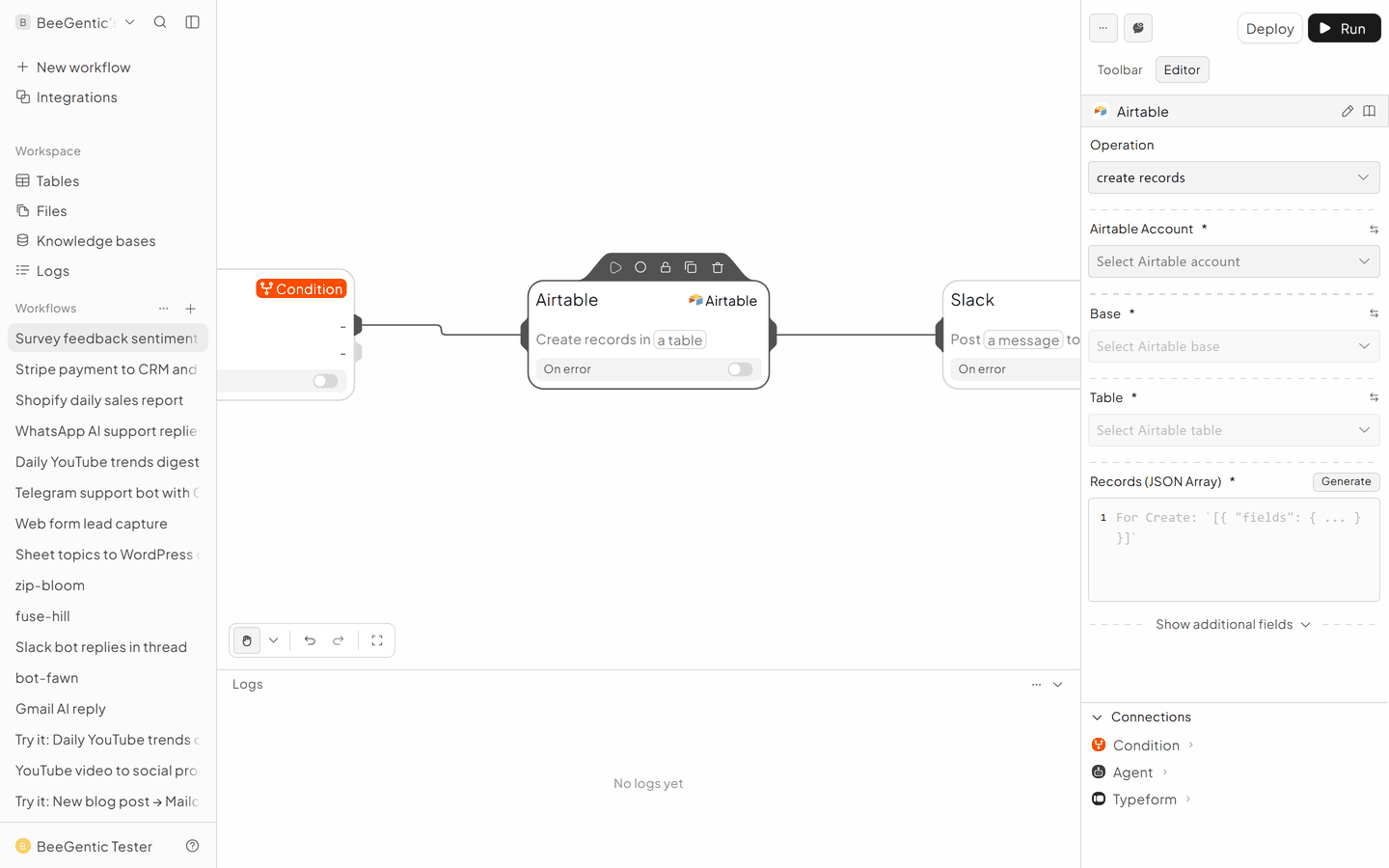The image size is (1389, 868).
Task: Open the Select Airtable base dropdown
Action: 1234,346
